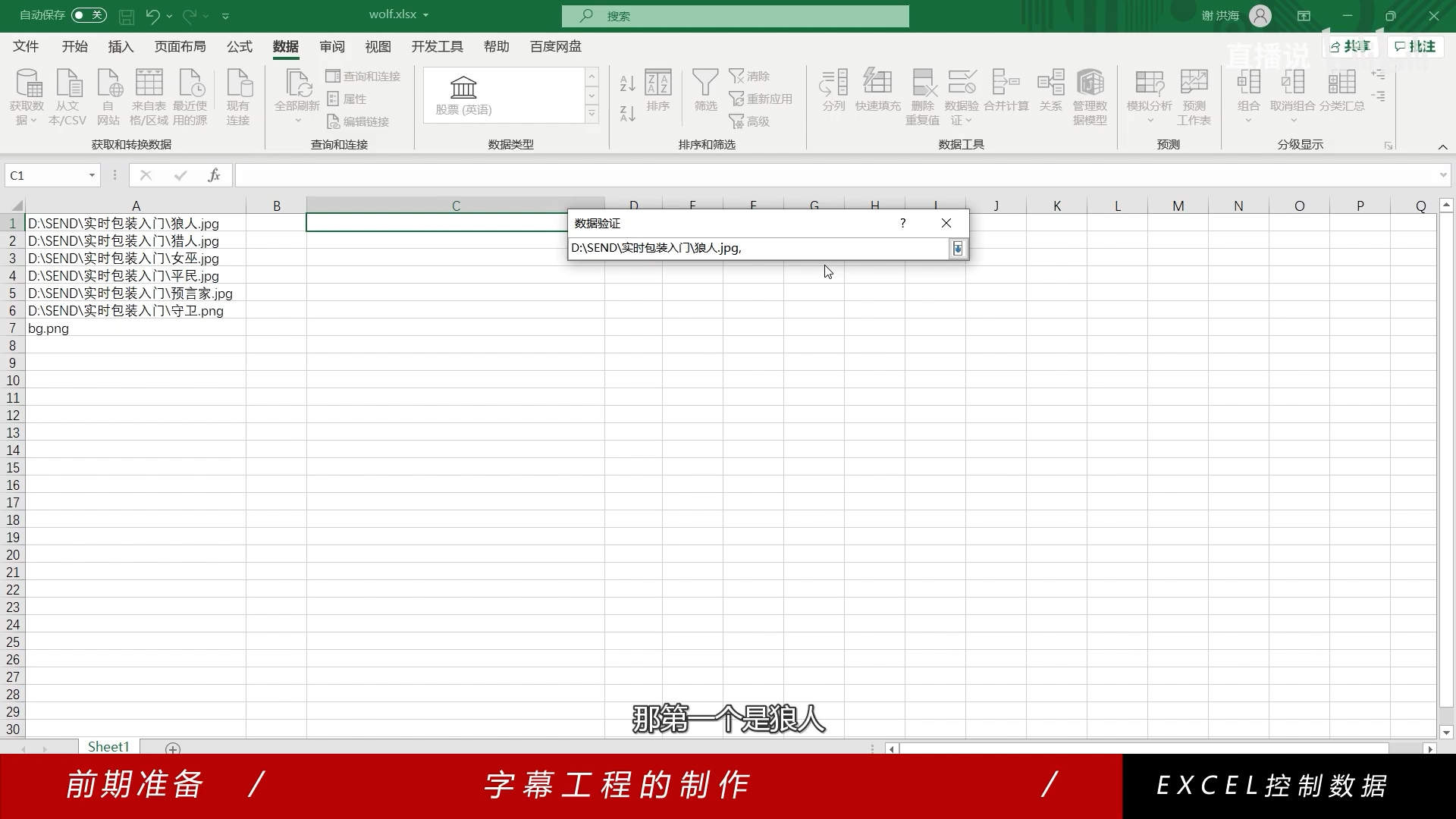
Task: Click inside the 数据验证 reference input field
Action: click(x=758, y=248)
